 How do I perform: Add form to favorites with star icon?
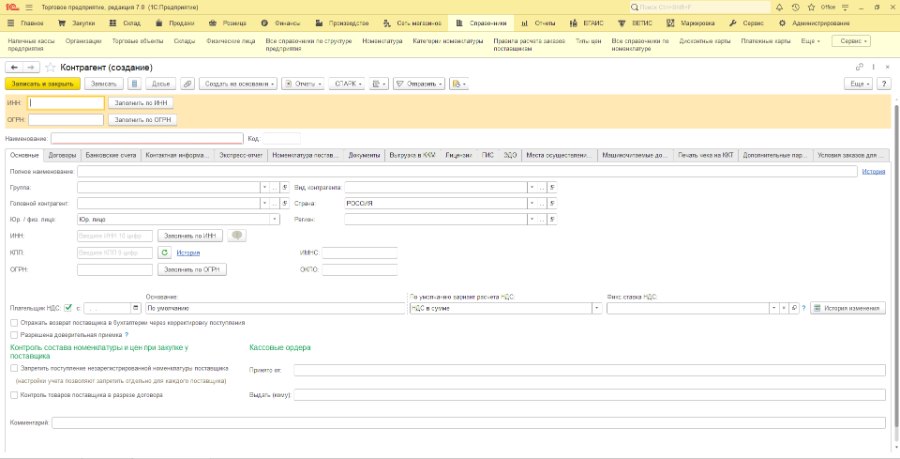point(51,68)
